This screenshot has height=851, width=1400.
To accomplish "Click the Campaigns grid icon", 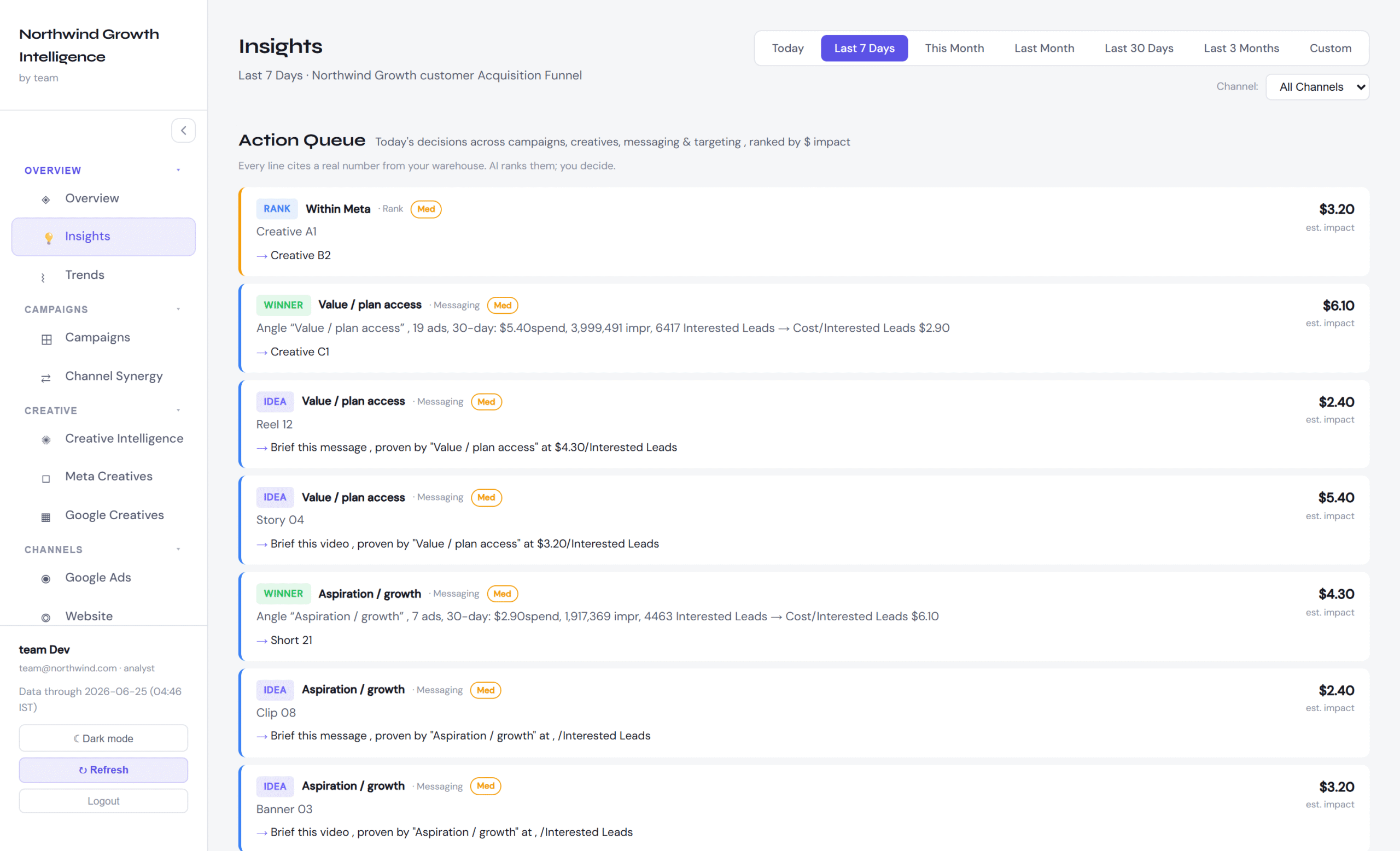I will [x=46, y=339].
